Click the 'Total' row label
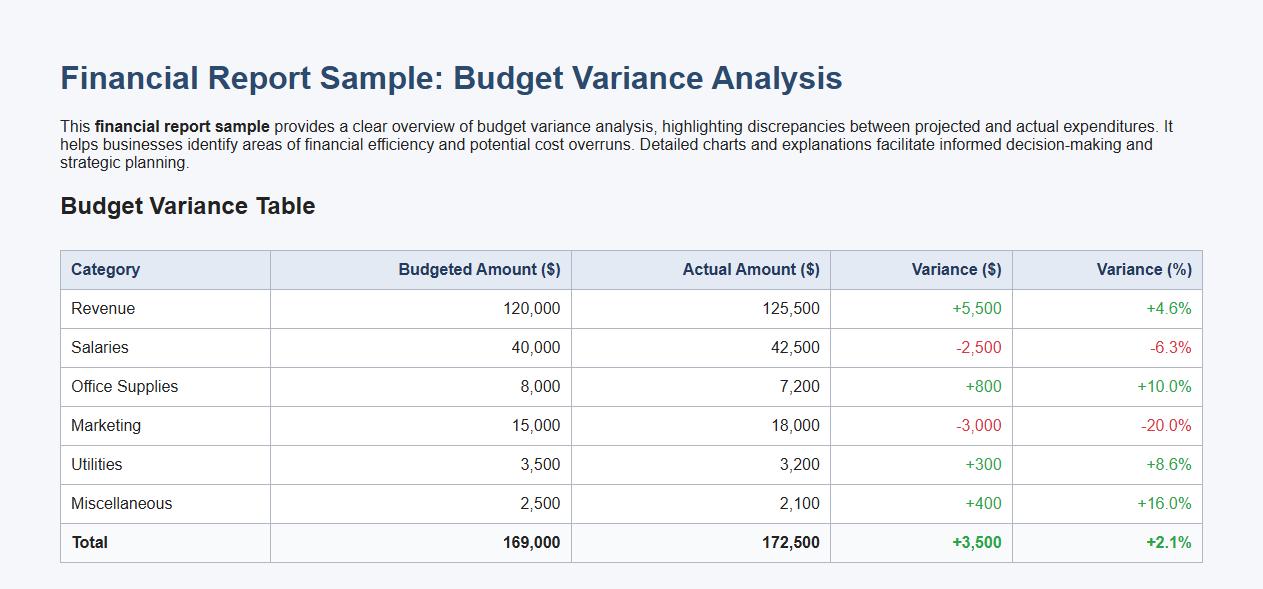This screenshot has height=589, width=1263. point(89,542)
